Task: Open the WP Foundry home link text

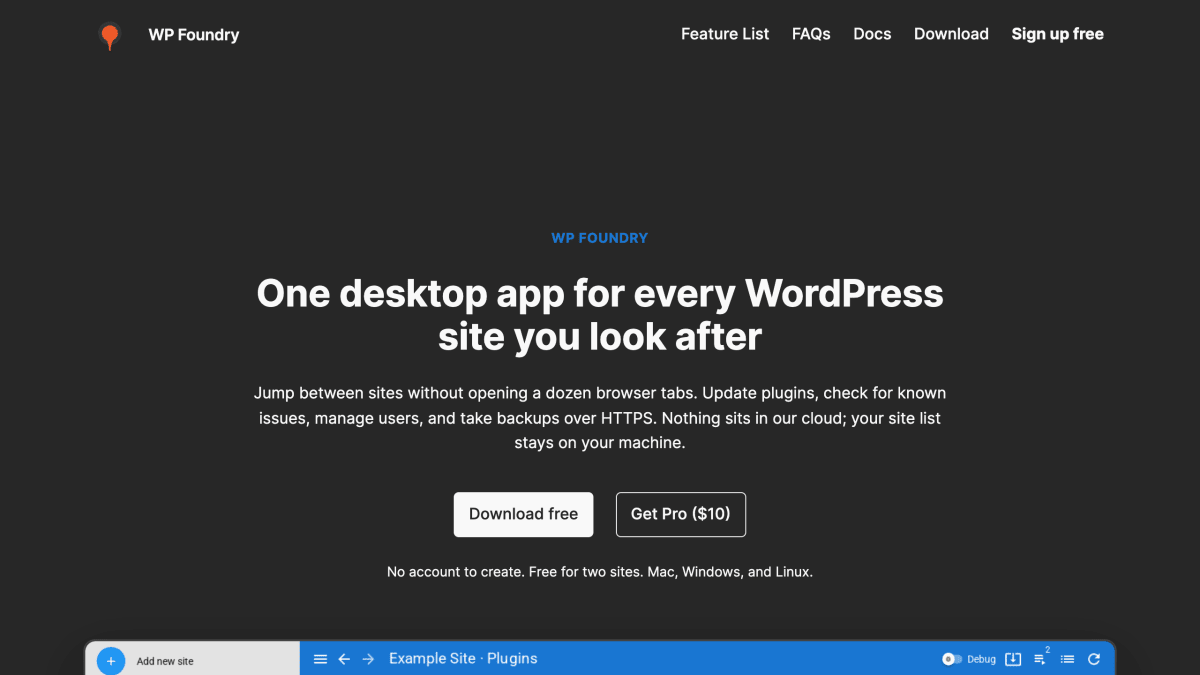Action: (x=194, y=34)
